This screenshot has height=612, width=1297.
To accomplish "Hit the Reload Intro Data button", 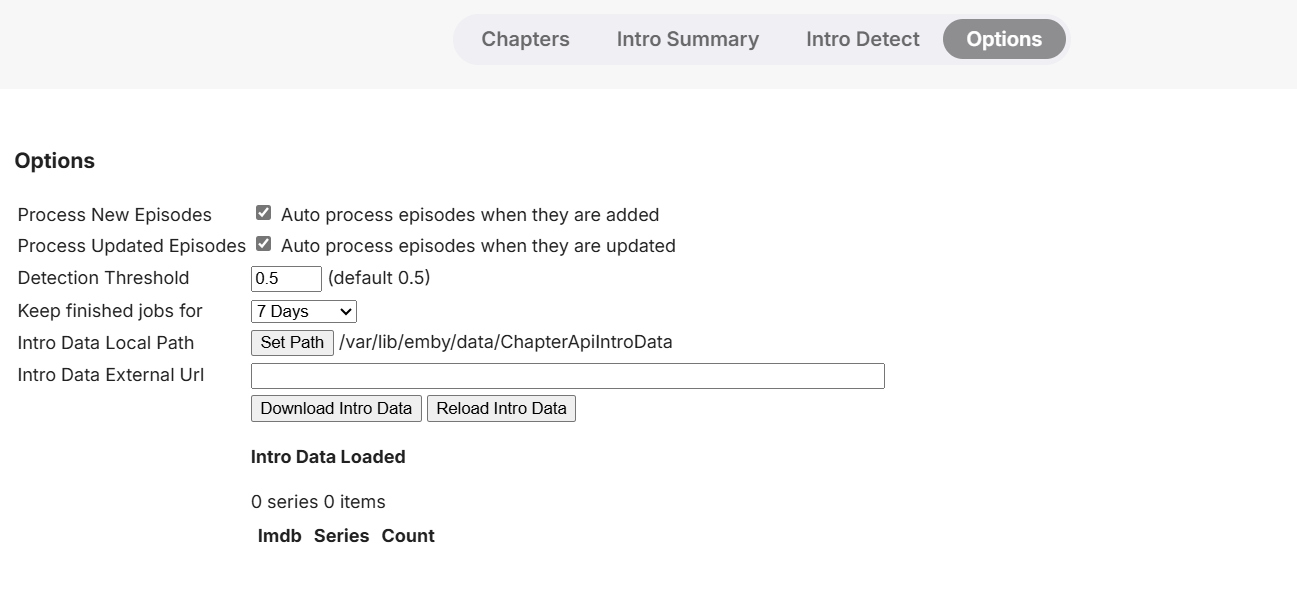I will (x=501, y=408).
